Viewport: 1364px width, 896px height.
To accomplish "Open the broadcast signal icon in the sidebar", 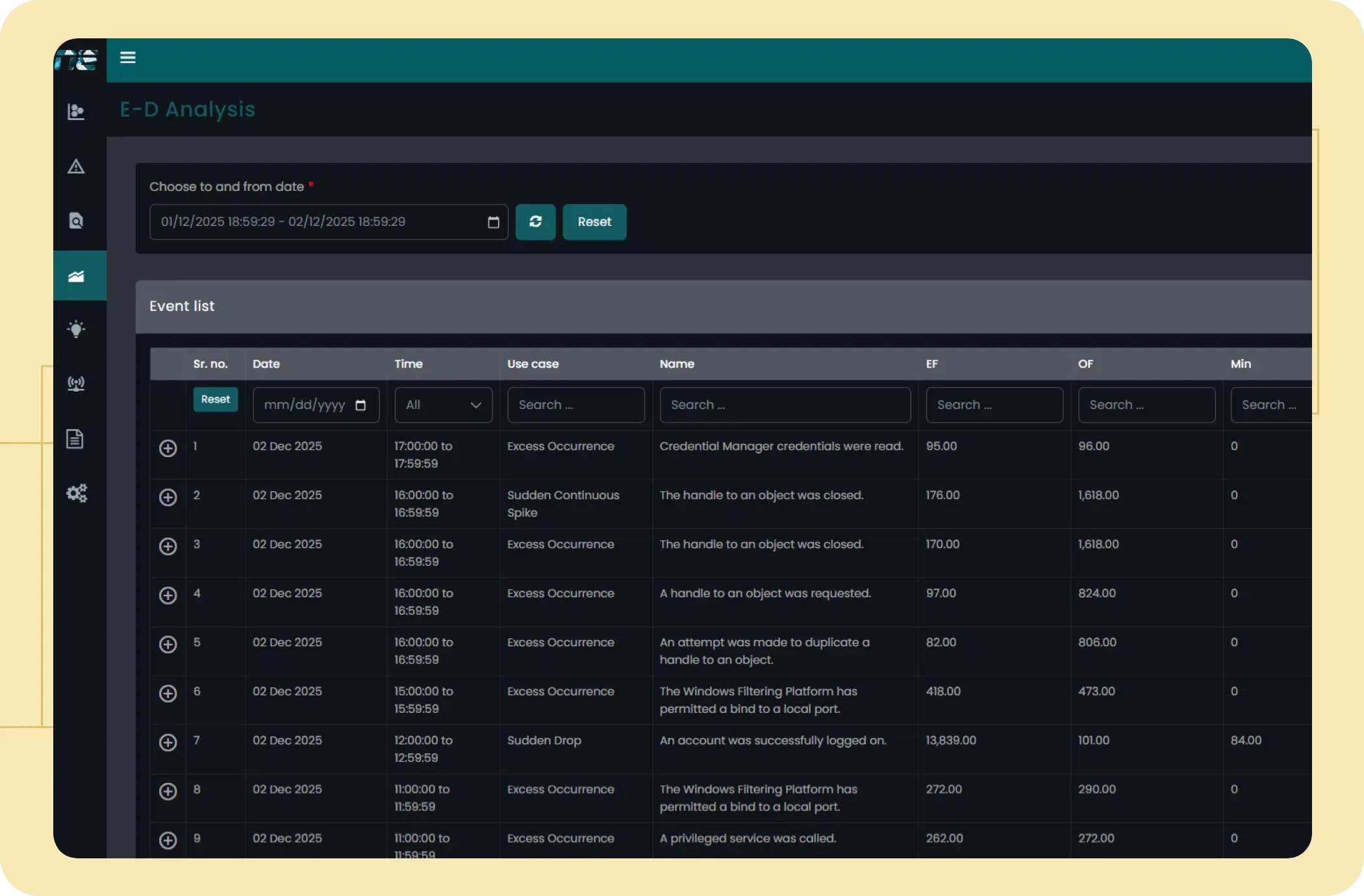I will pos(76,384).
